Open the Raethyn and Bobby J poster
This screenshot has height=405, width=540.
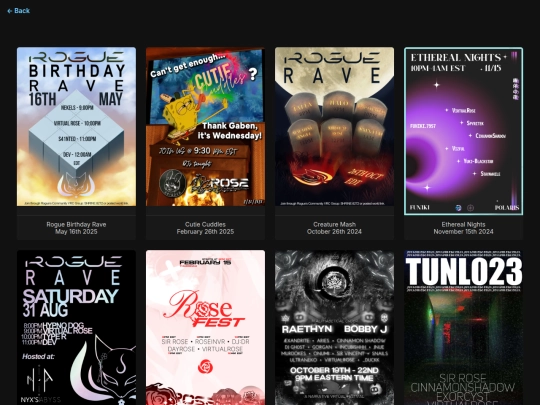click(334, 328)
